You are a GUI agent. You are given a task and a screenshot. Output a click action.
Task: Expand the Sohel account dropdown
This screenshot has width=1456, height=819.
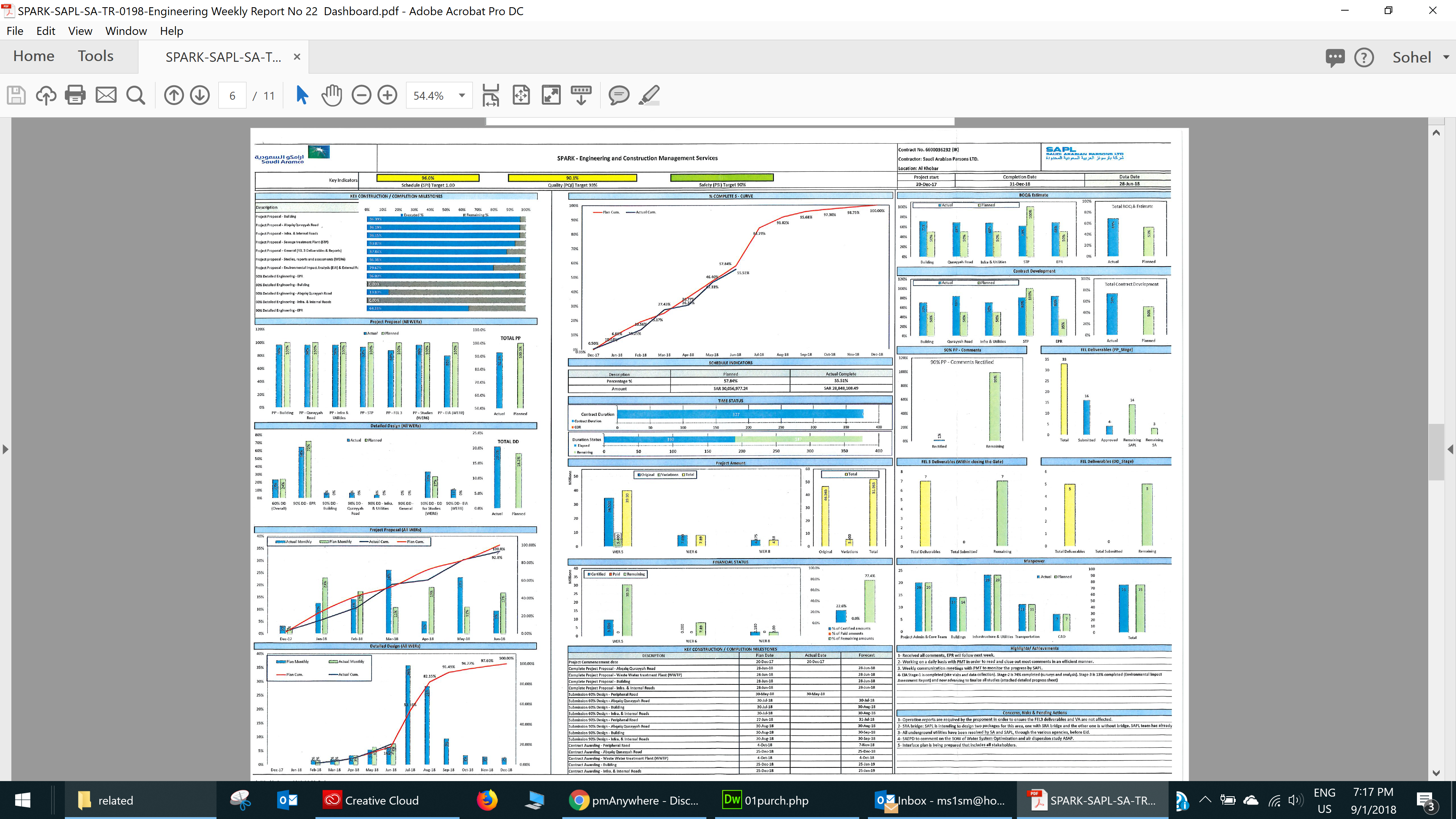(x=1446, y=57)
